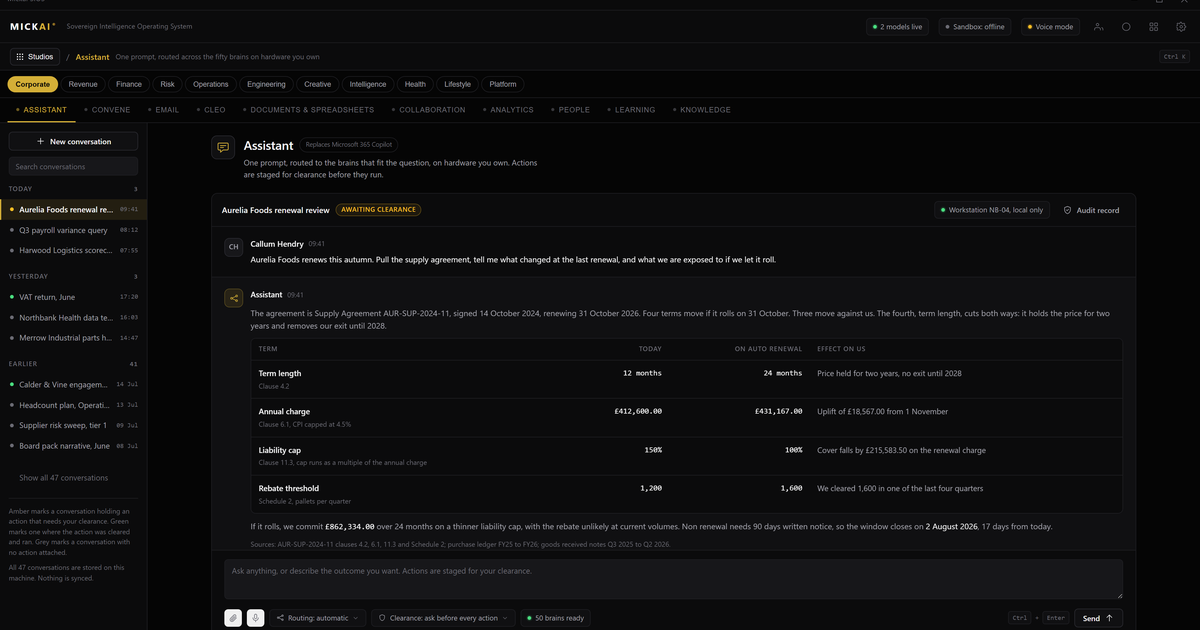Click the Awaiting Clearance badge
This screenshot has width=1200, height=630.
[379, 210]
